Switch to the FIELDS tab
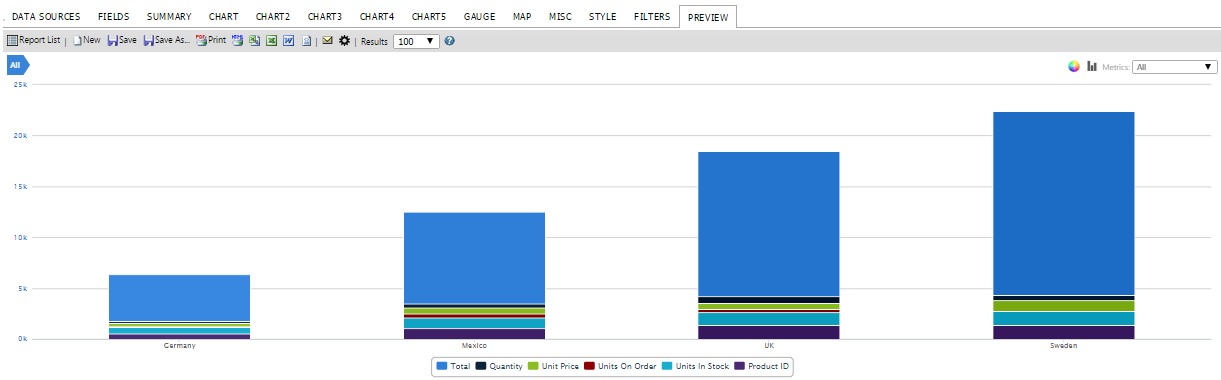 click(x=114, y=17)
